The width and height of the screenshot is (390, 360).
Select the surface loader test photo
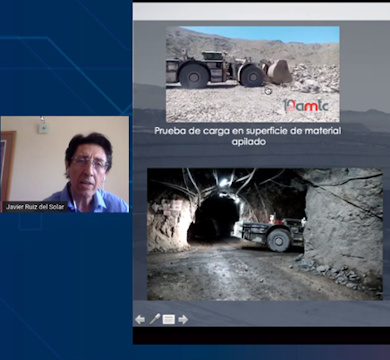(x=253, y=74)
